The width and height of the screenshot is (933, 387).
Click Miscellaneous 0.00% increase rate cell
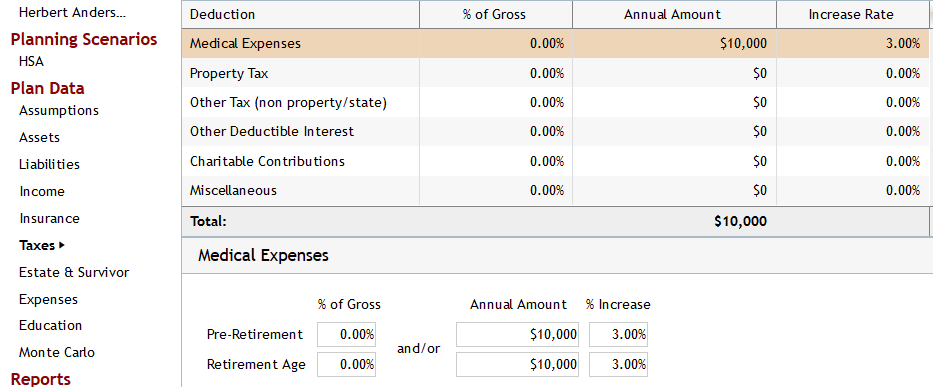click(x=852, y=191)
